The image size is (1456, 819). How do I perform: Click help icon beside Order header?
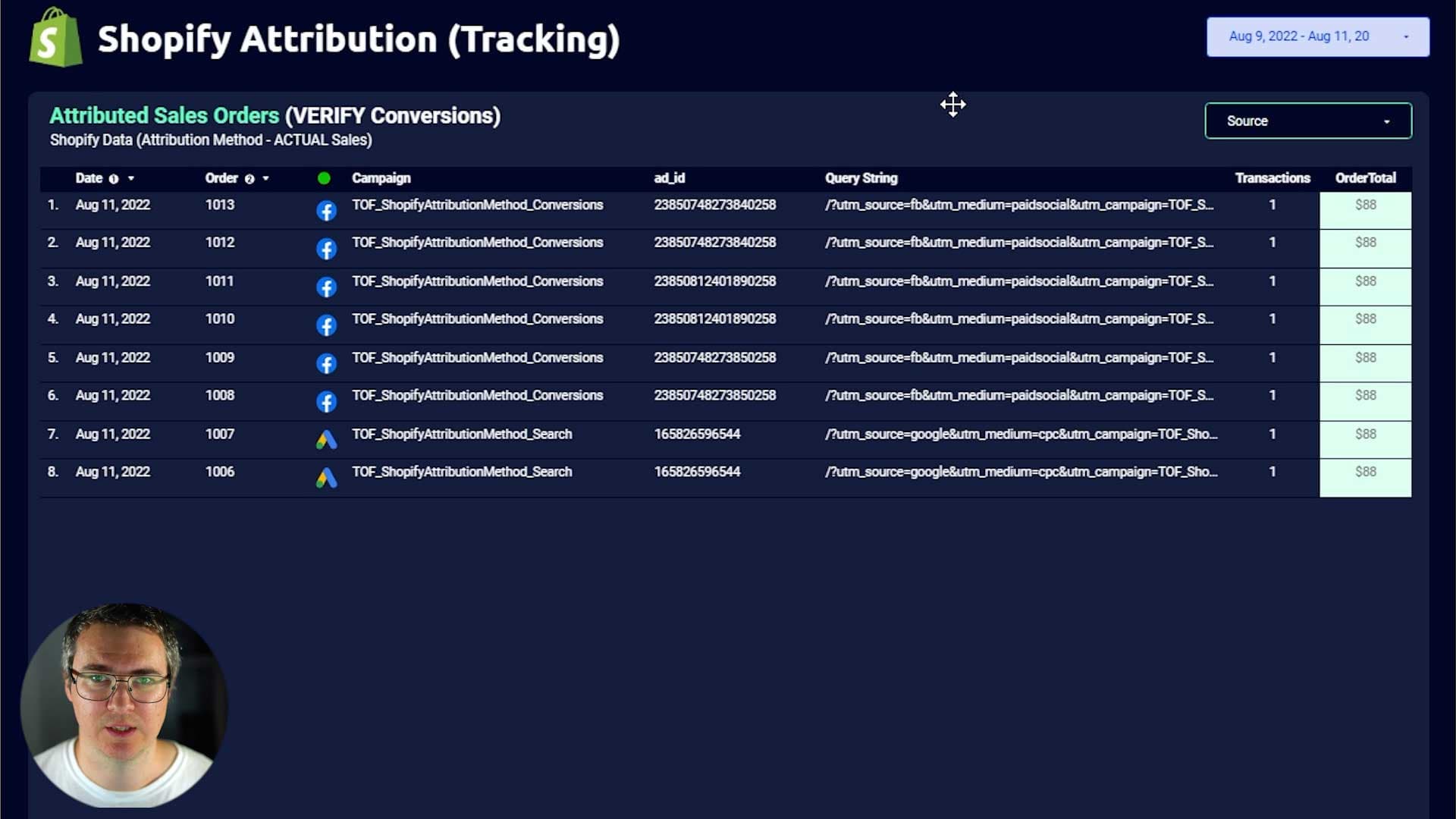tap(249, 179)
